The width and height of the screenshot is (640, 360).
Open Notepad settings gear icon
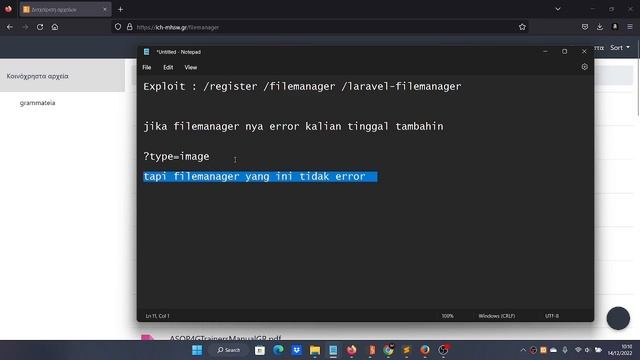pyautogui.click(x=584, y=67)
